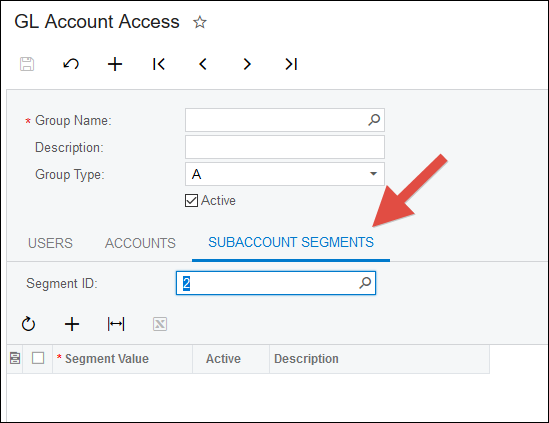Fit grid columns to width
The width and height of the screenshot is (549, 423).
click(x=116, y=324)
